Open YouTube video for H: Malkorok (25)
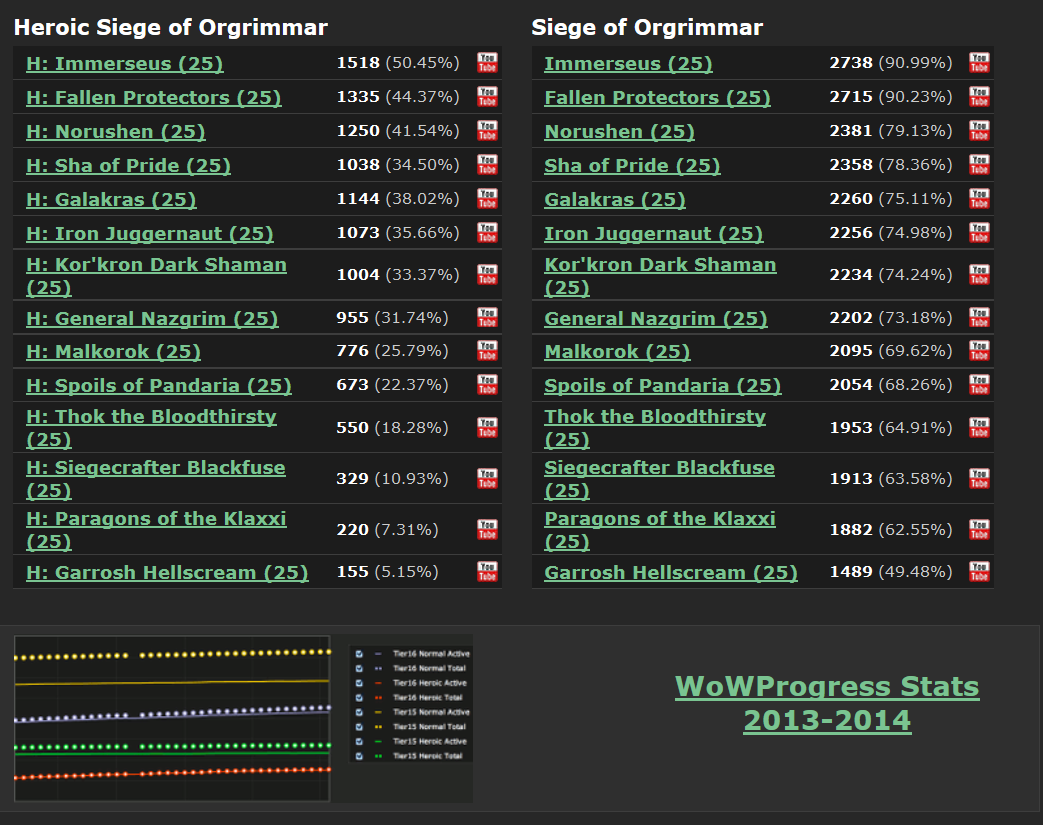This screenshot has height=825, width=1043. click(x=488, y=351)
